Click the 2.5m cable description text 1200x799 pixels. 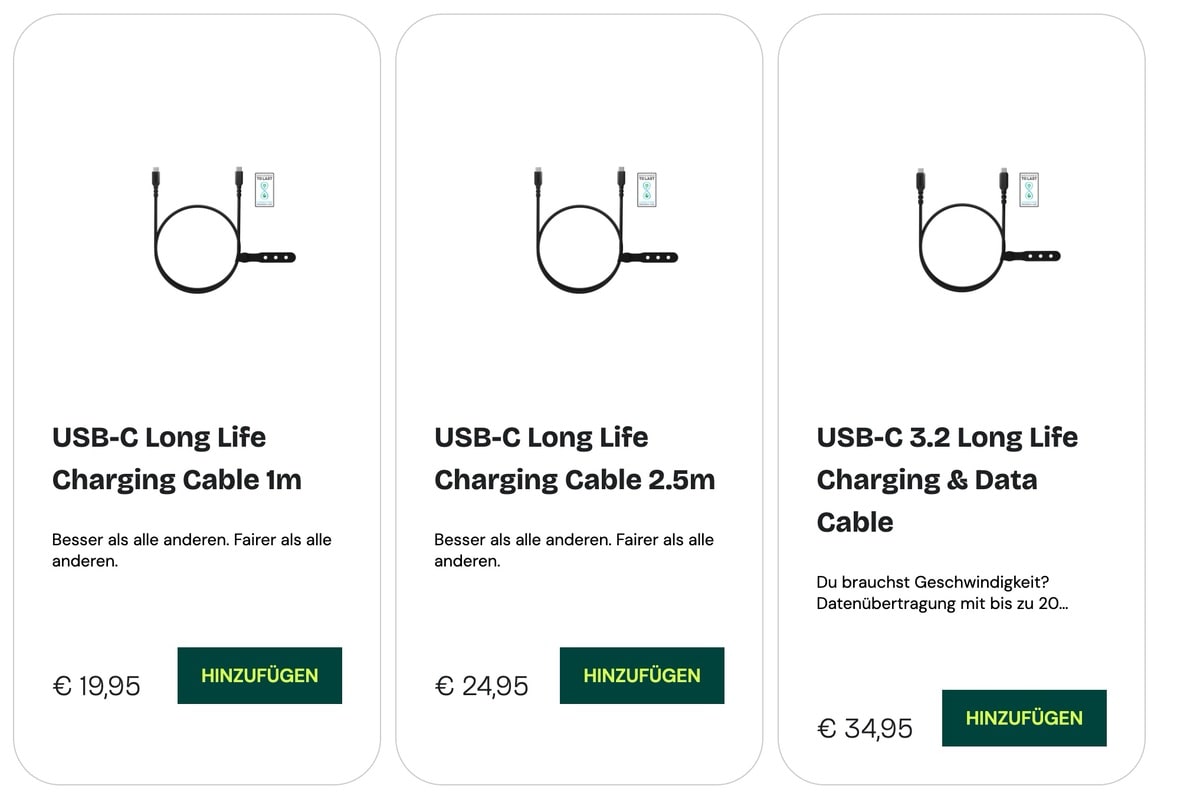(573, 550)
